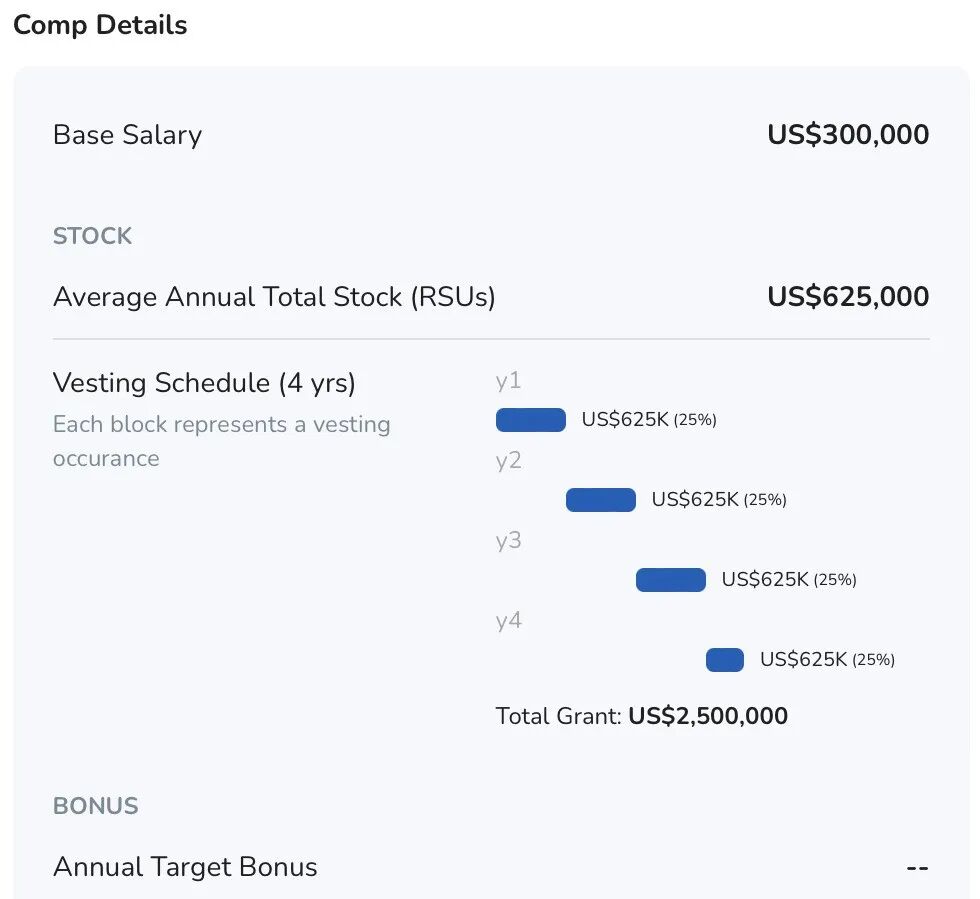Click the Annual Target Bonus dash value

[x=917, y=868]
